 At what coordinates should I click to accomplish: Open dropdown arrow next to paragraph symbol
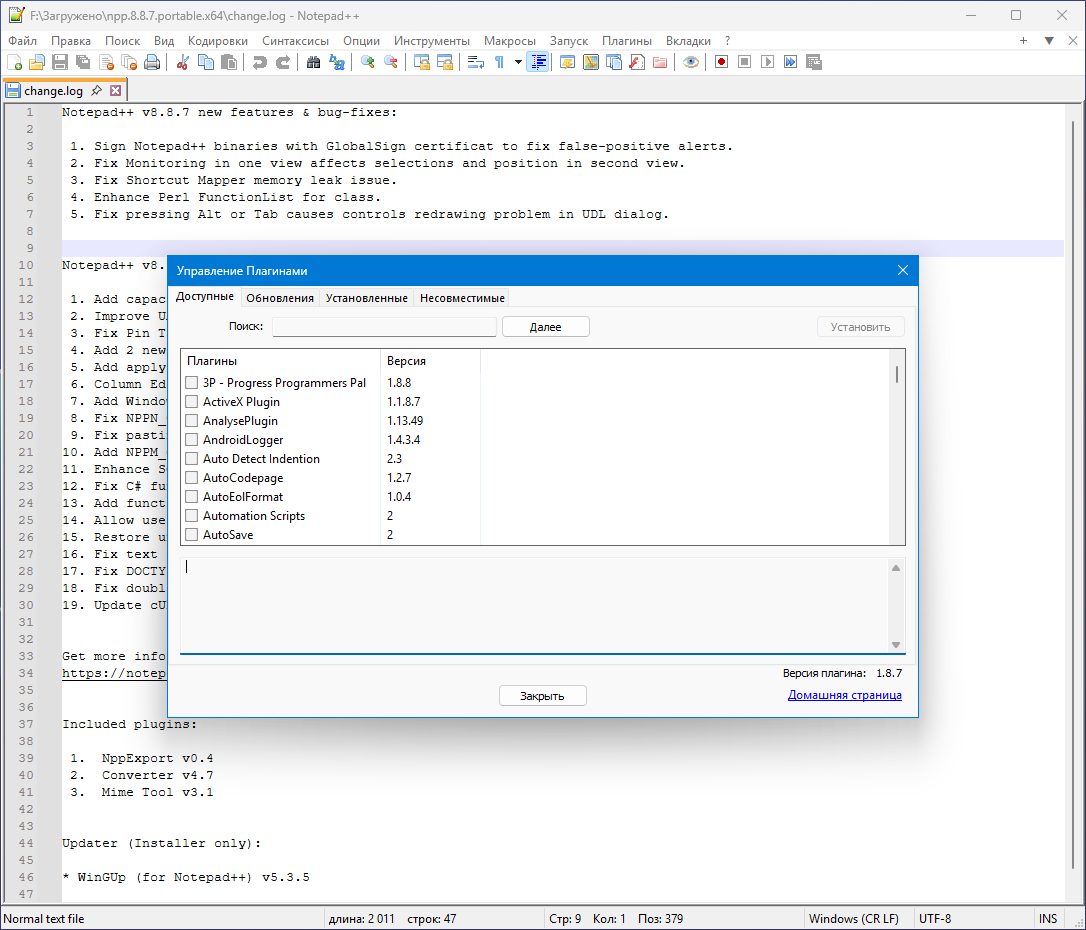[518, 62]
